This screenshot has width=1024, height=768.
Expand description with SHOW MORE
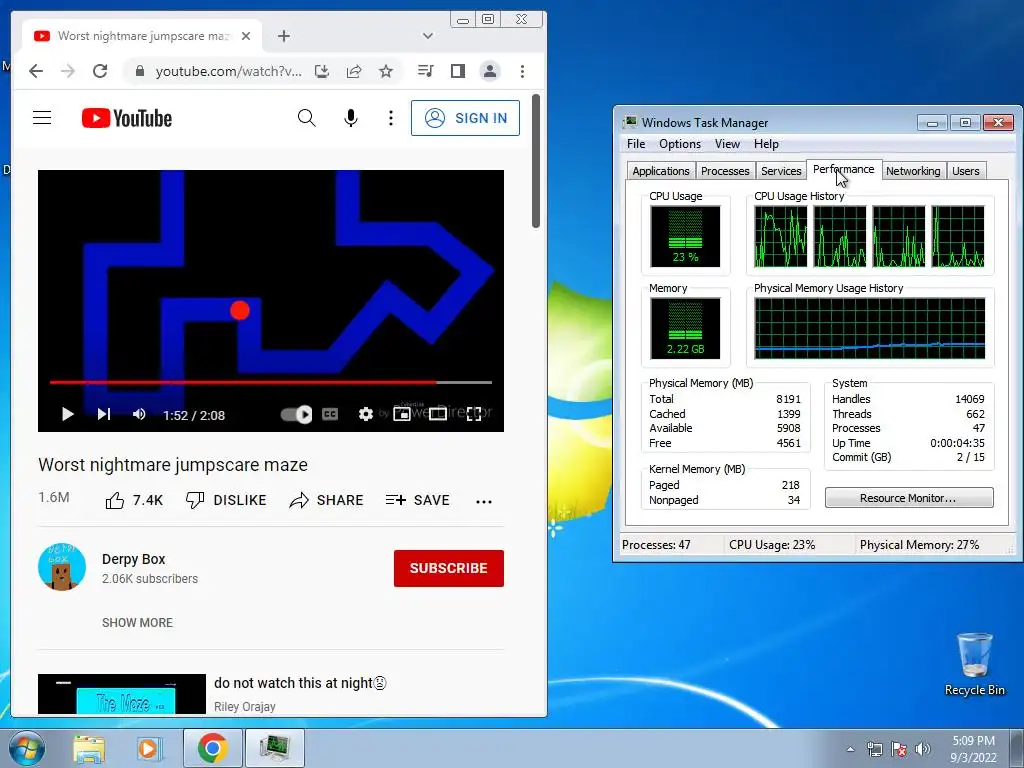click(137, 622)
